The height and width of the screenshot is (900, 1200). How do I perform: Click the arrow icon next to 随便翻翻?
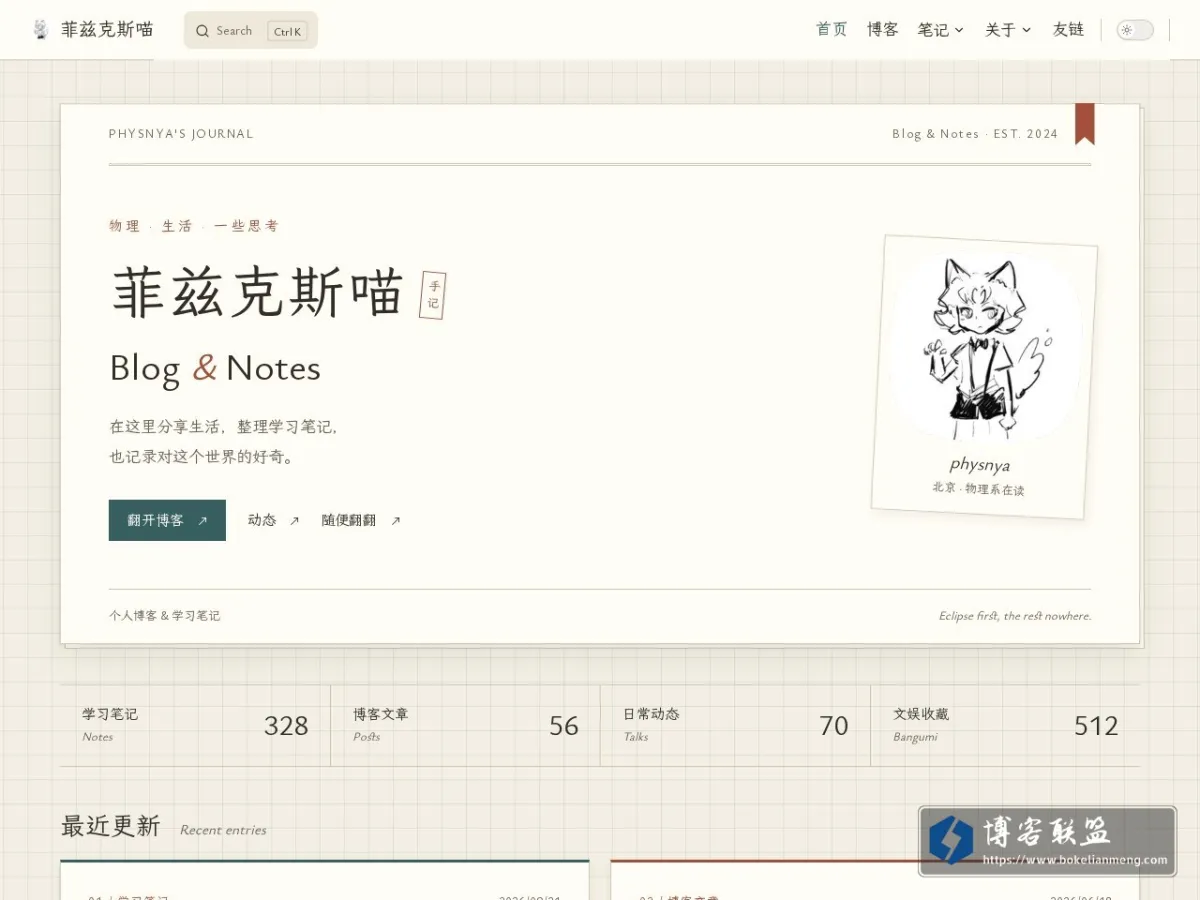[x=395, y=520]
